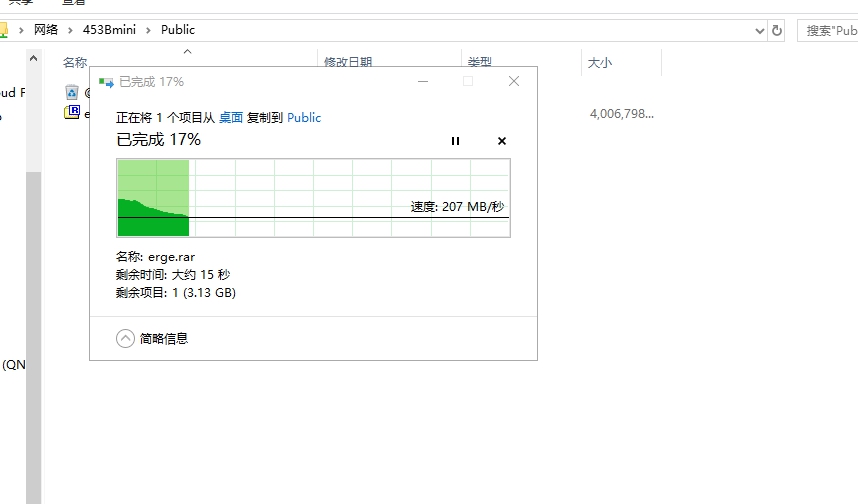
Task: Refresh the Public folder view
Action: point(777,31)
